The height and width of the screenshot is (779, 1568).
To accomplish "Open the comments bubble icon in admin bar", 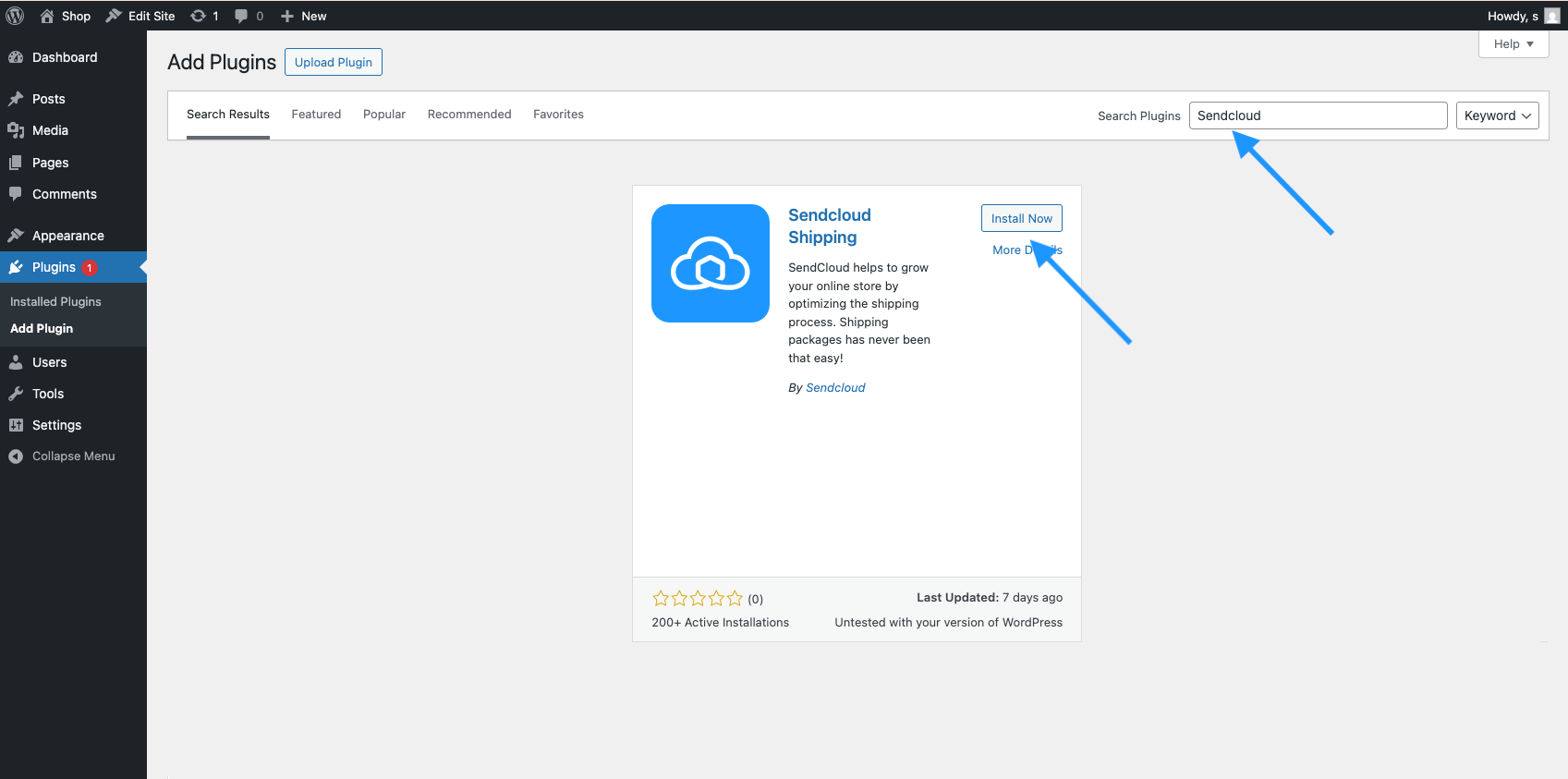I will click(241, 16).
